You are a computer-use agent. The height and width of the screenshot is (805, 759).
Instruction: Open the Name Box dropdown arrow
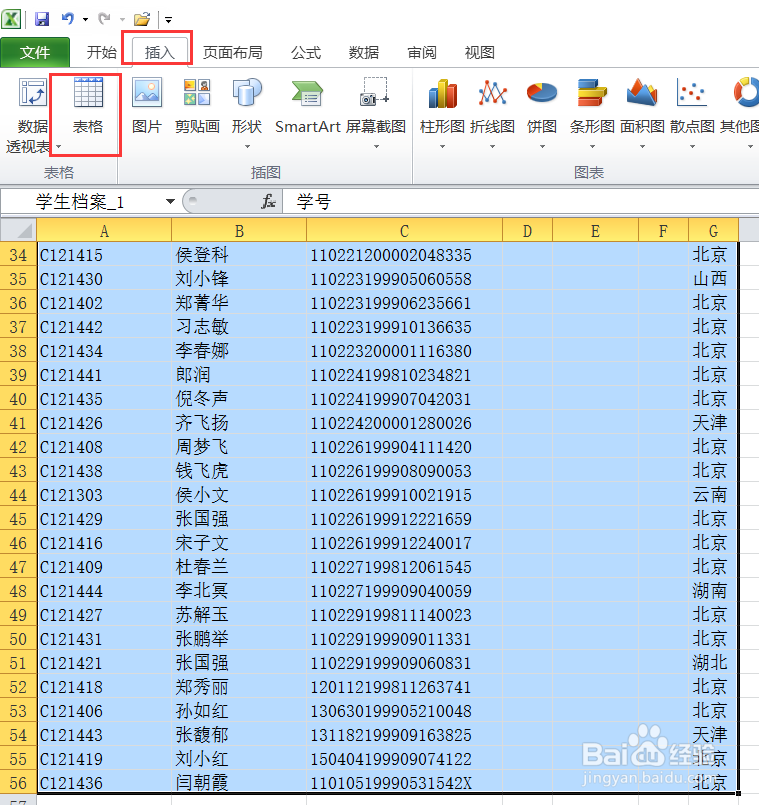coord(170,202)
